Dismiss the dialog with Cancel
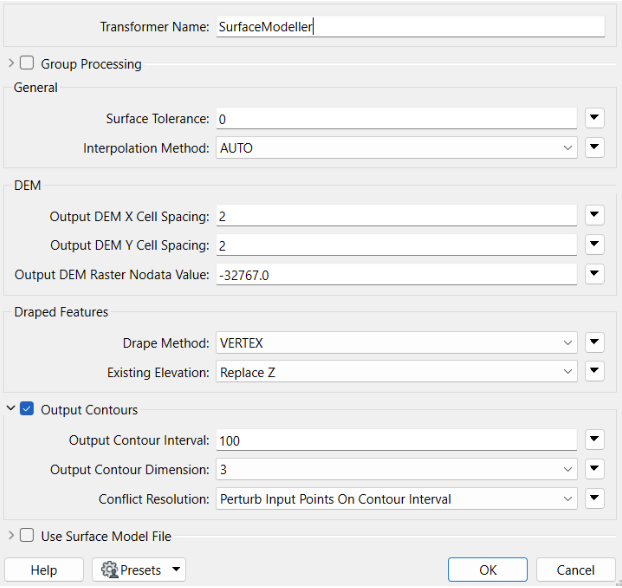This screenshot has width=622, height=588. click(x=576, y=570)
